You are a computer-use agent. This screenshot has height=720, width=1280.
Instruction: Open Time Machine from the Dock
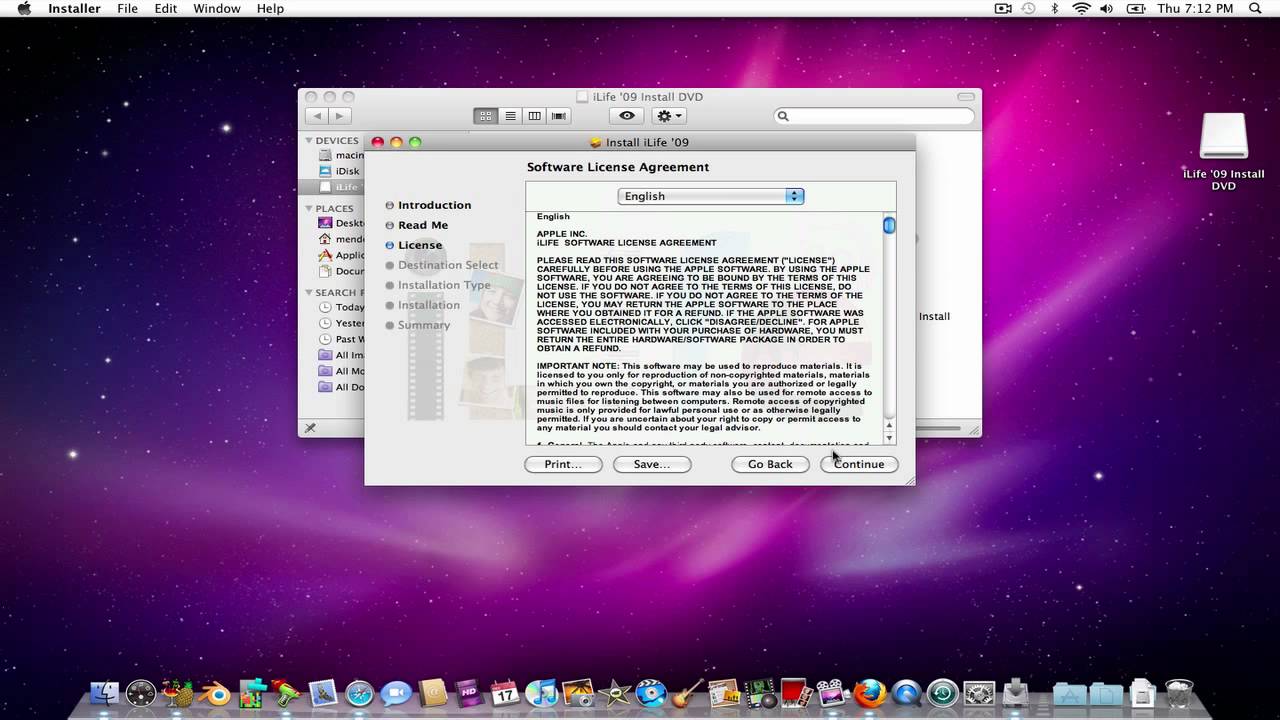pyautogui.click(x=942, y=693)
